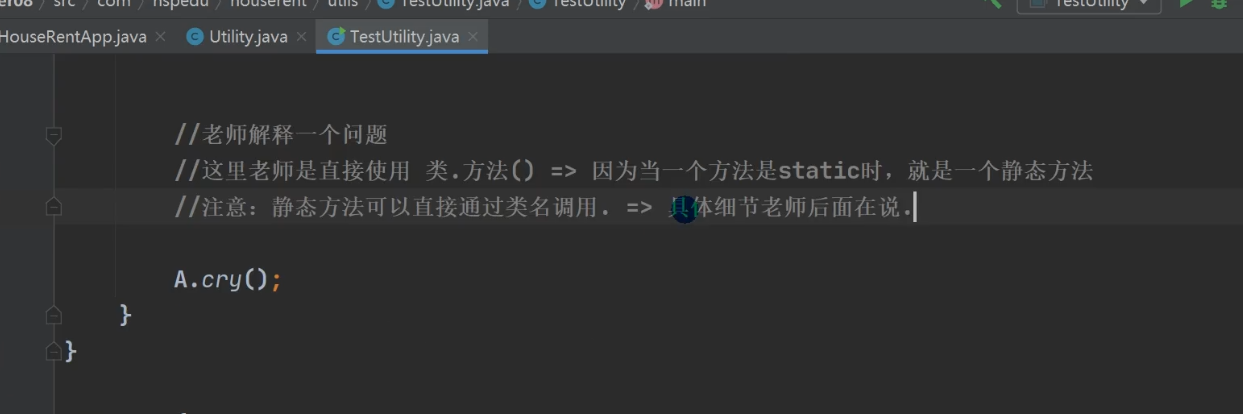Image resolution: width=1243 pixels, height=414 pixels.
Task: Close the Utility.java editor tab
Action: tap(301, 37)
